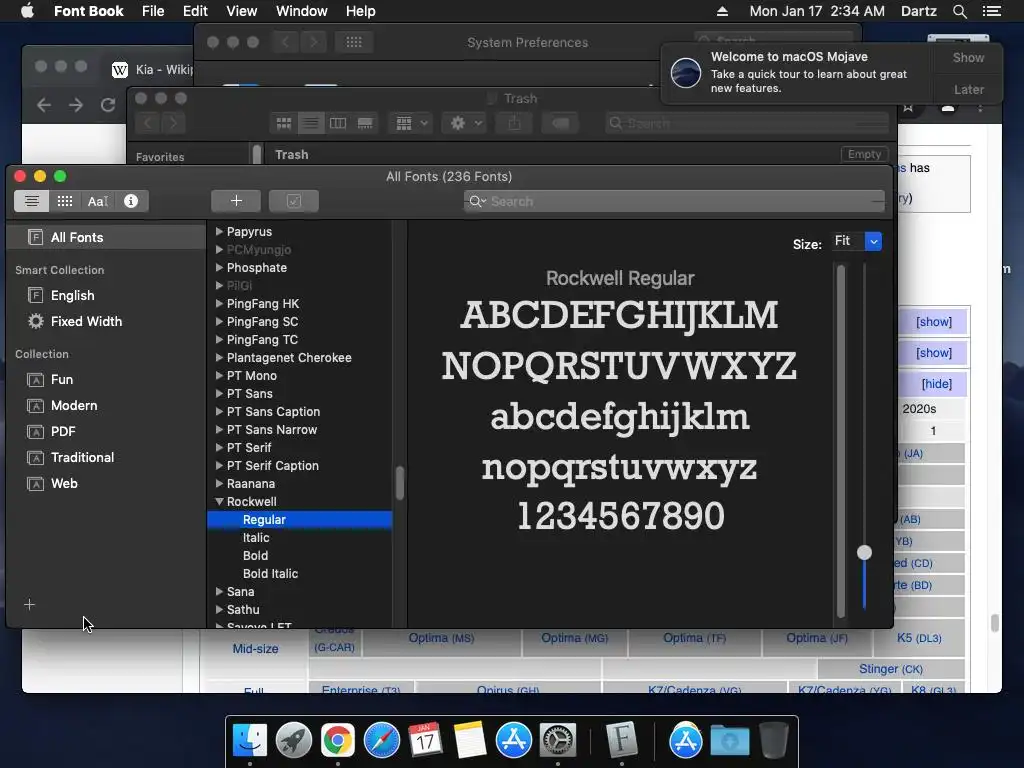Expand the Raanana font family
This screenshot has height=768, width=1024.
219,484
